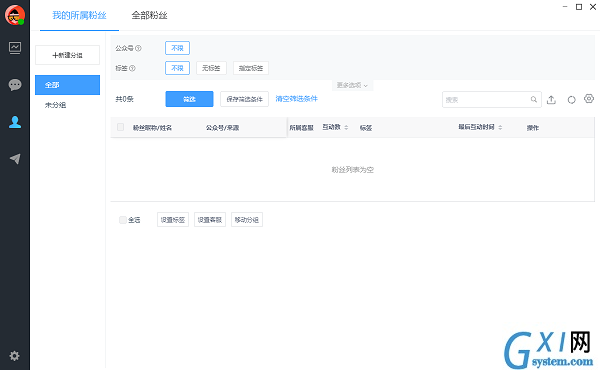
Task: Maximize the application window
Action: coord(579,7)
